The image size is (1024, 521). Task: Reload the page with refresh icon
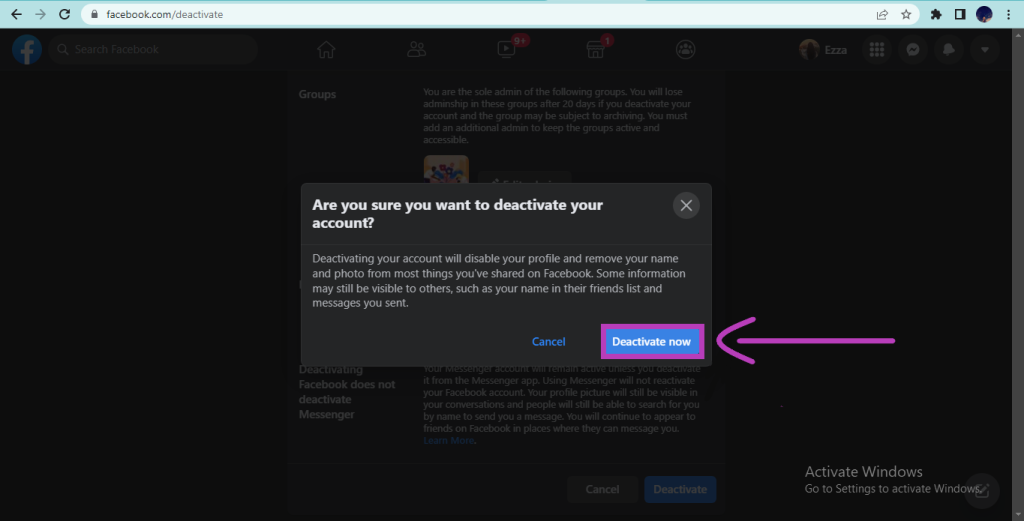pyautogui.click(x=64, y=14)
